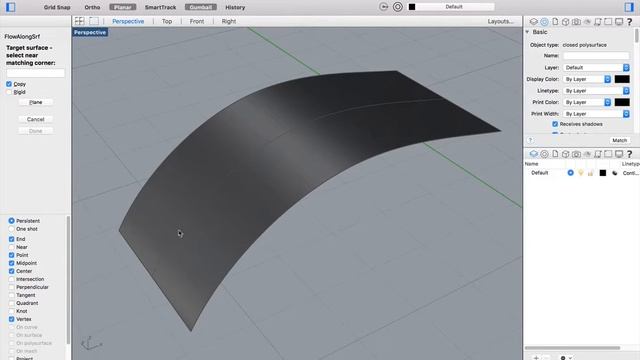
Task: Toggle the Vertex object snap
Action: click(x=11, y=319)
